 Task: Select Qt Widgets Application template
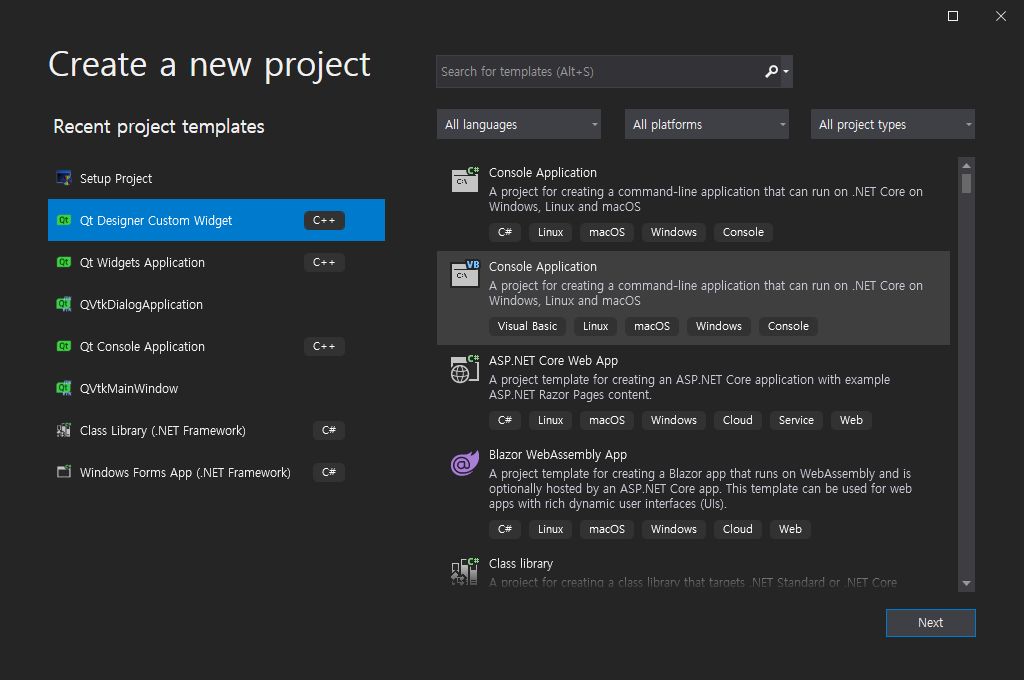pos(216,262)
